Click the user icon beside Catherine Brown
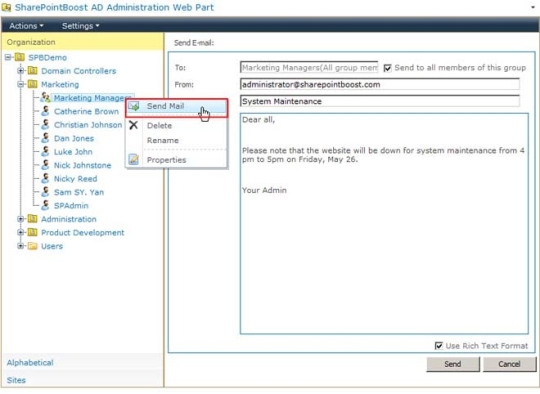 [x=45, y=111]
